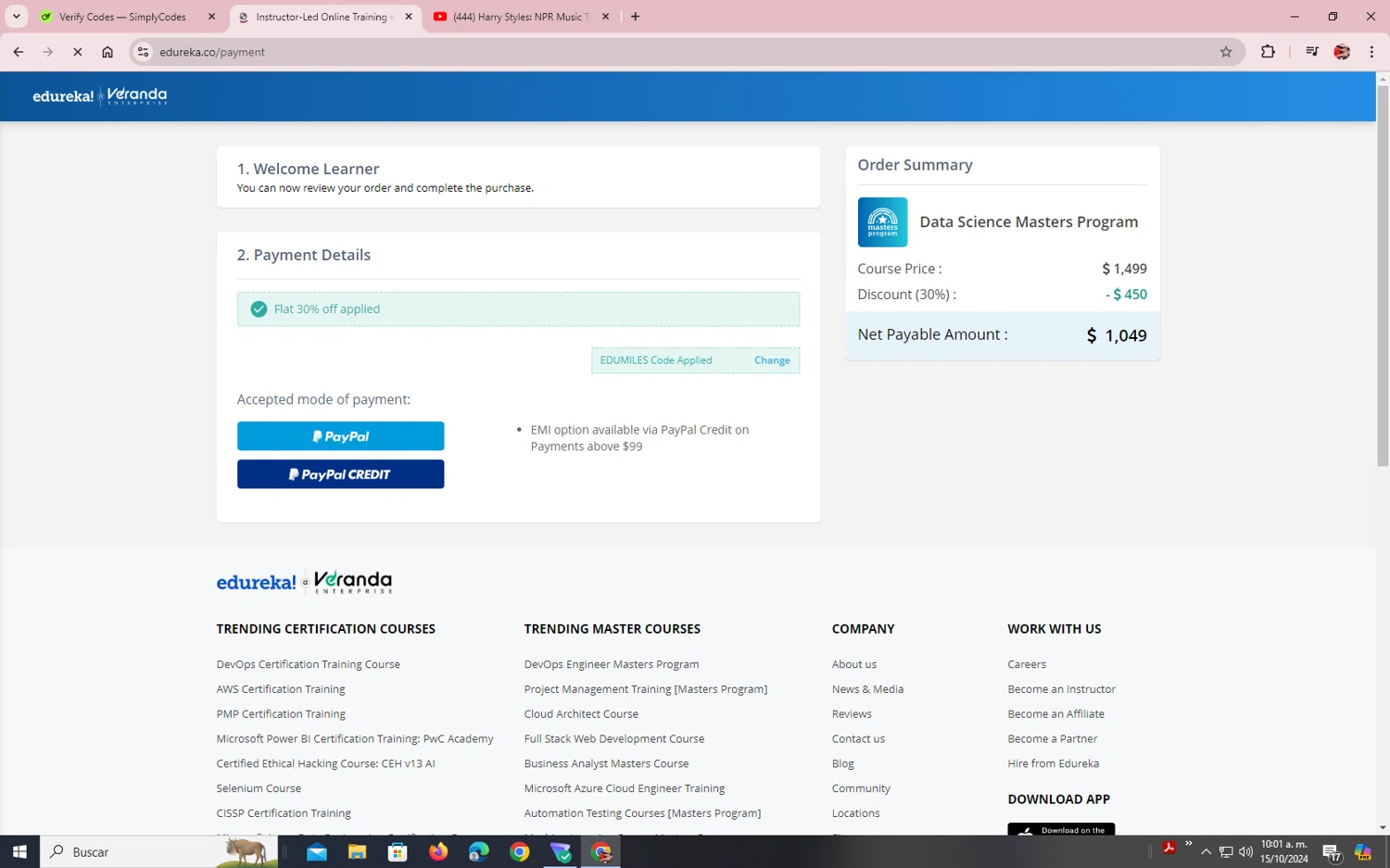Open Cloud Architect Course link
Image resolution: width=1390 pixels, height=868 pixels.
click(581, 714)
